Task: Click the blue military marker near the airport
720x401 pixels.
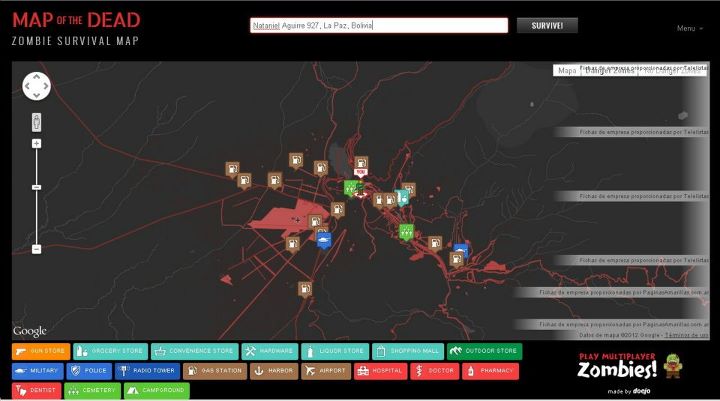Action: (324, 240)
